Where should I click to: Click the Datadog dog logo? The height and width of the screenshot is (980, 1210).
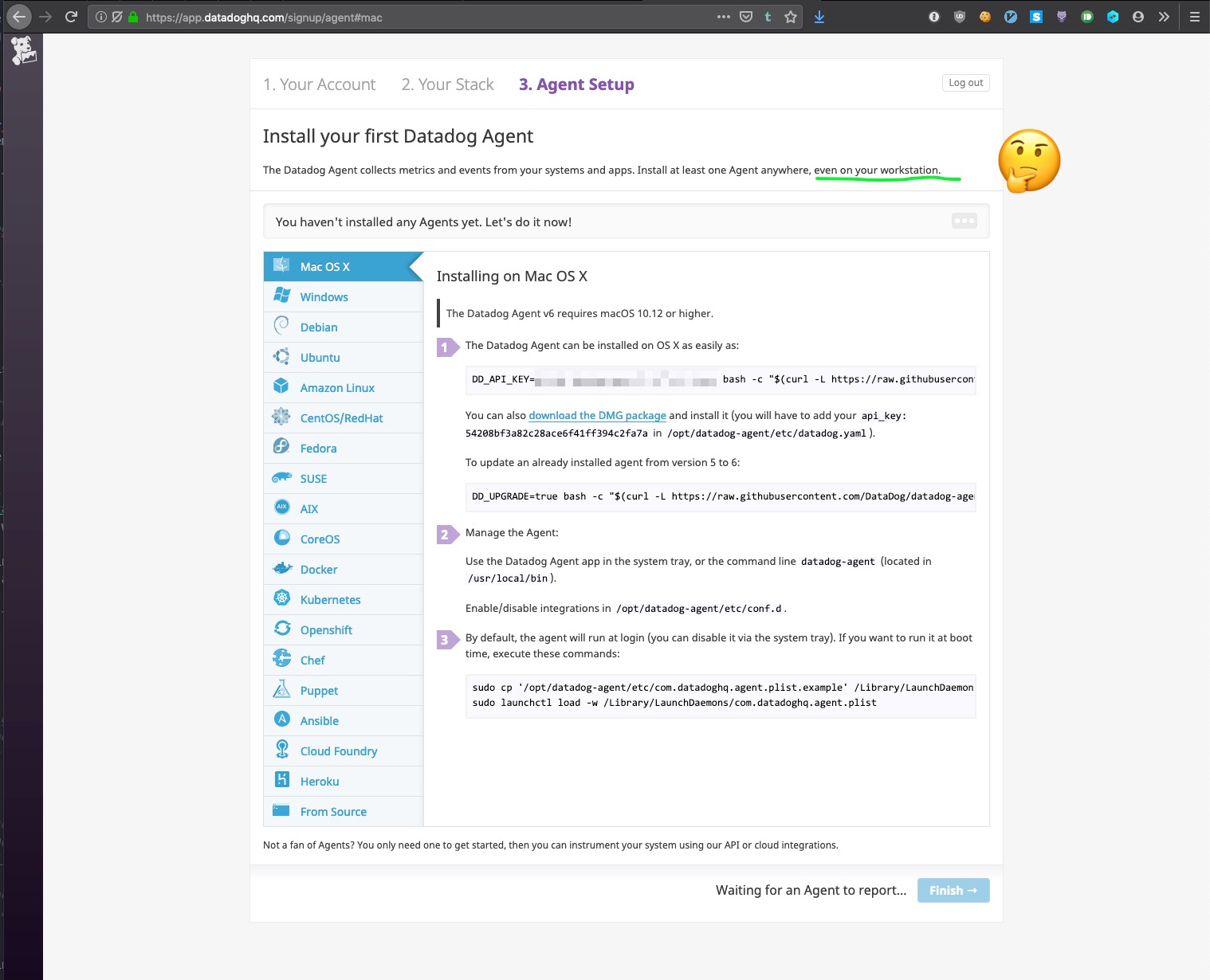coord(23,50)
